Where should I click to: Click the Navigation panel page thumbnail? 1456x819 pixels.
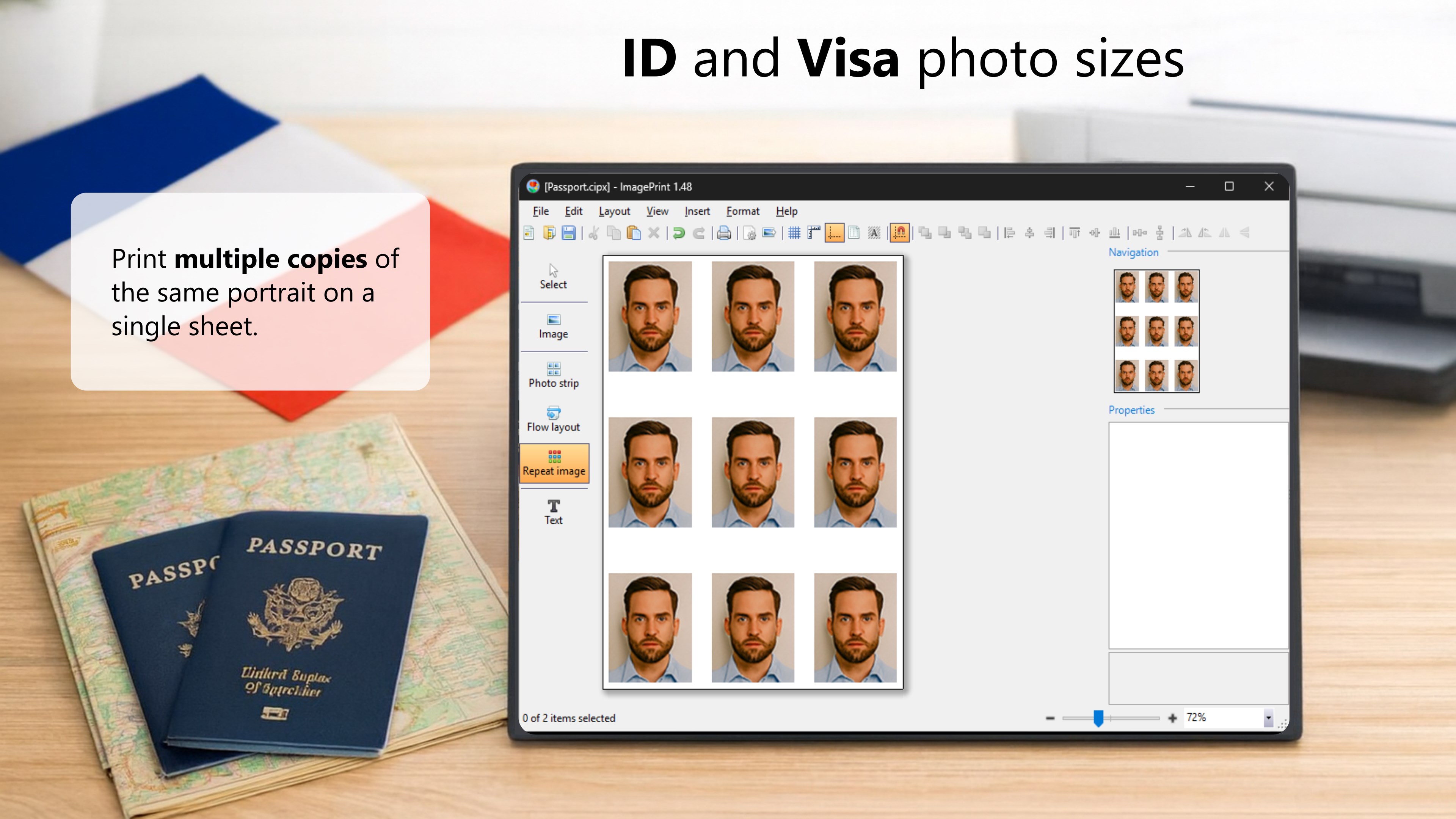coord(1156,331)
